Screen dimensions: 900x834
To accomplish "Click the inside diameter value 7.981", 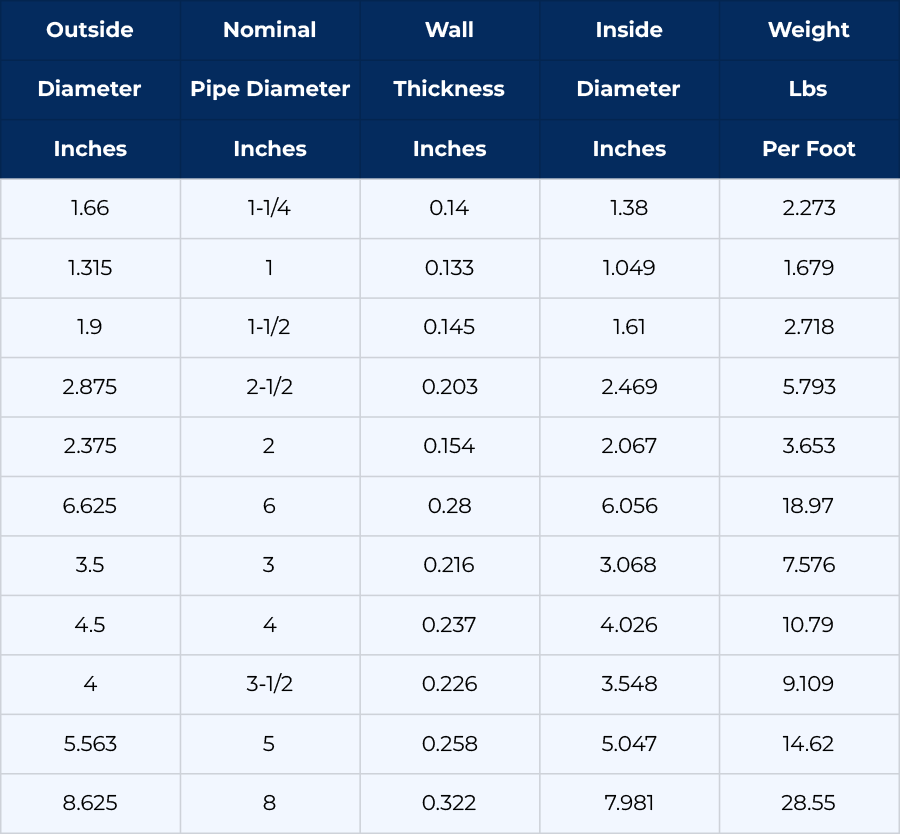I will click(x=629, y=803).
